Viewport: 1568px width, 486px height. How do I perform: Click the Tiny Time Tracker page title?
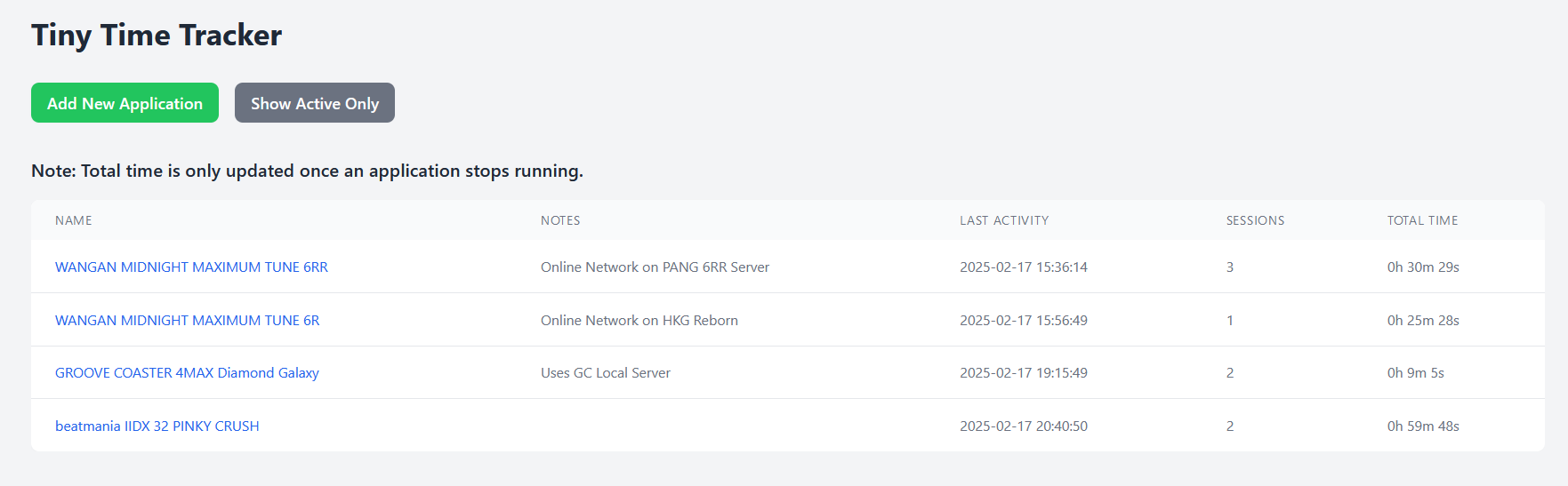click(x=157, y=36)
